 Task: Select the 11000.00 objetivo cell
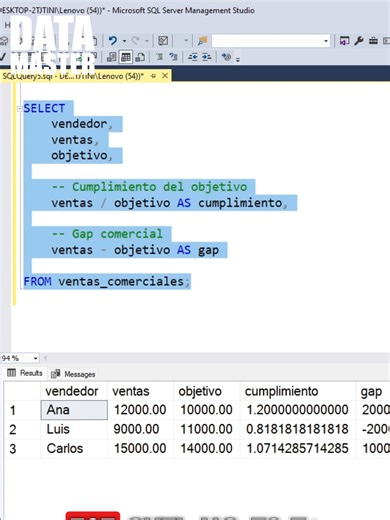[207, 429]
